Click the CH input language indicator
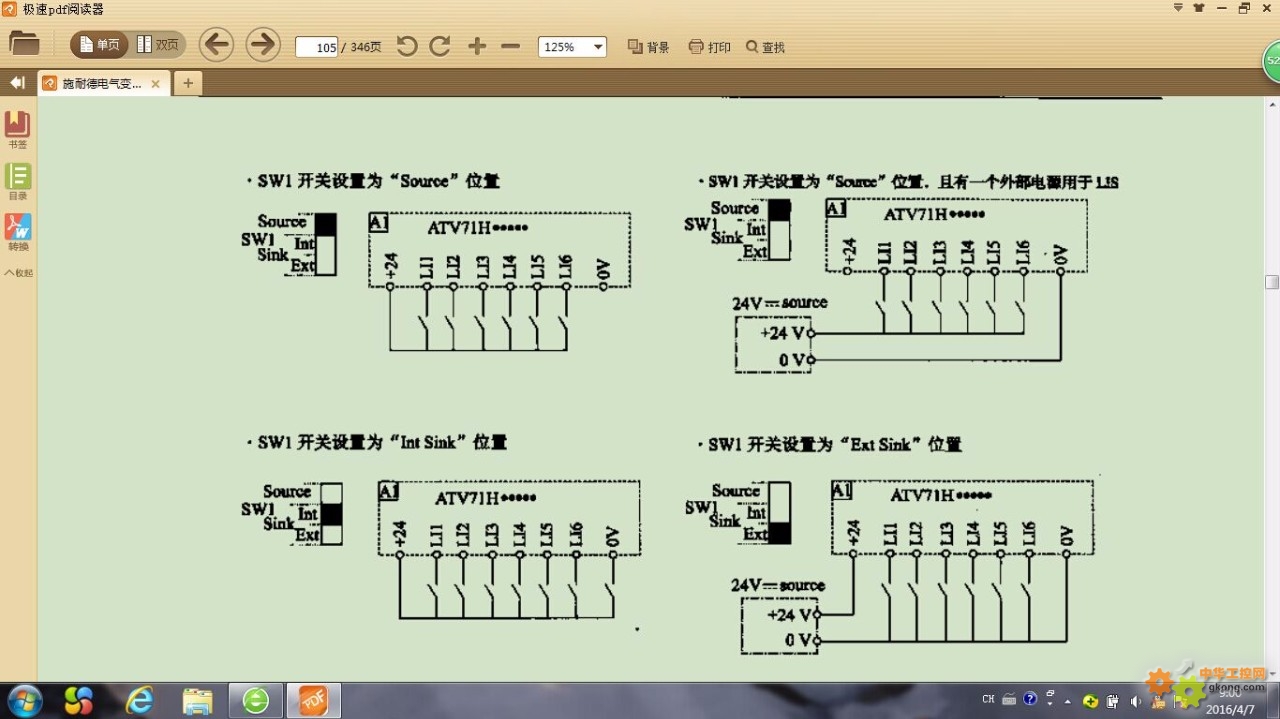The width and height of the screenshot is (1280, 719). [x=988, y=699]
